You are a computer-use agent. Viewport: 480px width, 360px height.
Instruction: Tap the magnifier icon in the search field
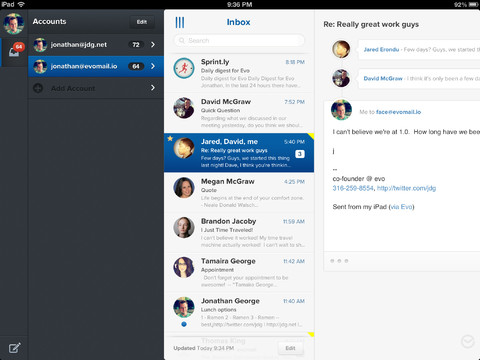click(182, 41)
